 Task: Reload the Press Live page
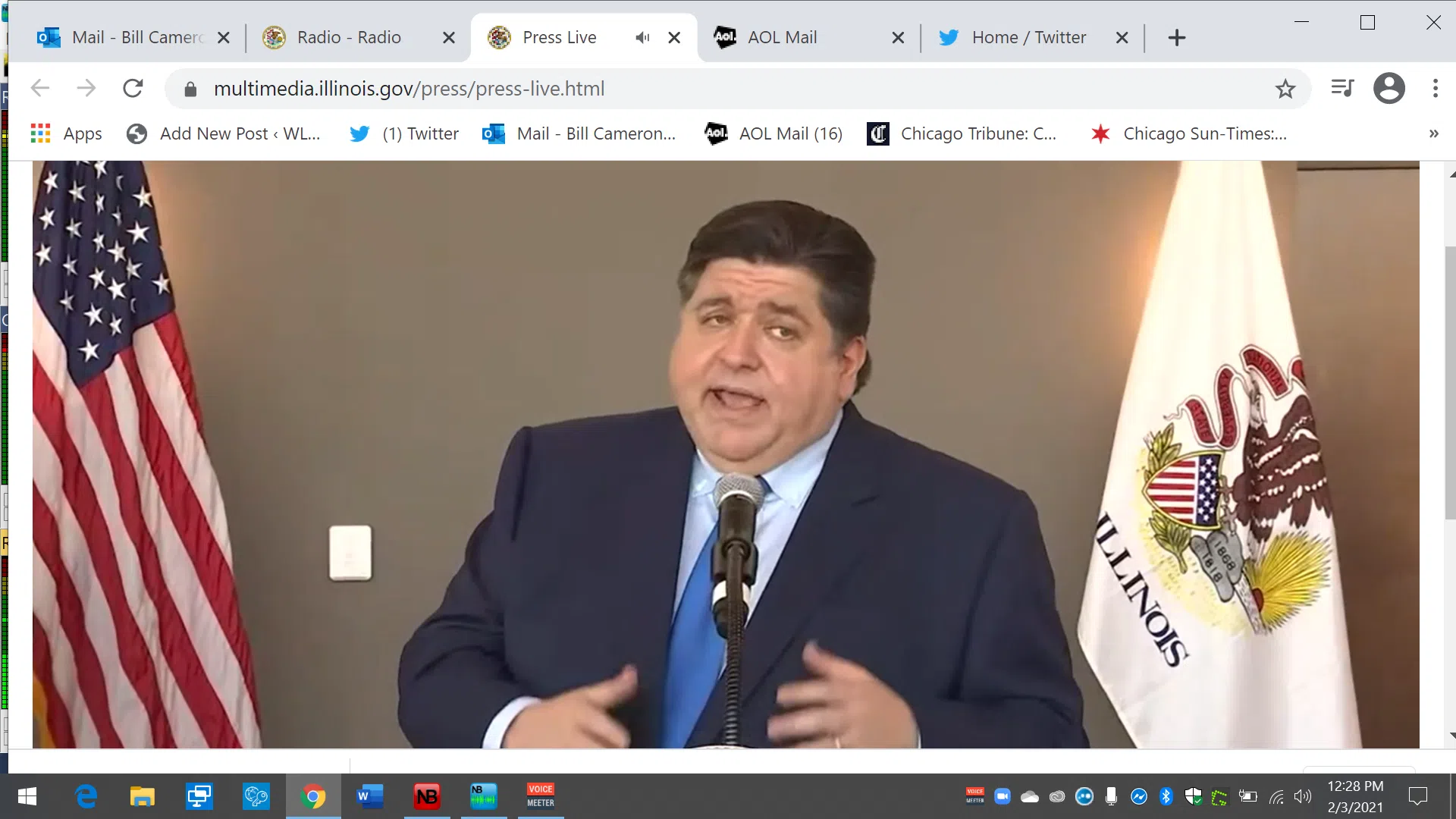point(133,89)
